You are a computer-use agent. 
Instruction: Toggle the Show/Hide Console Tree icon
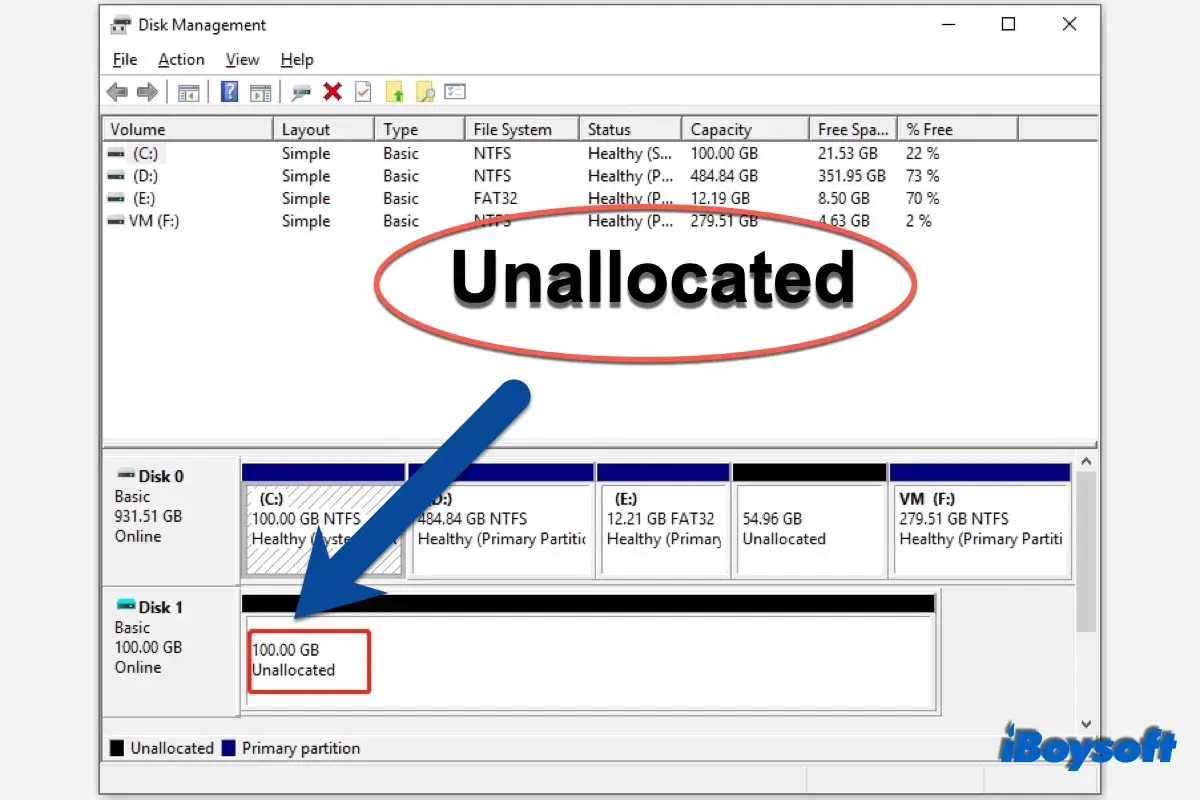click(x=188, y=91)
